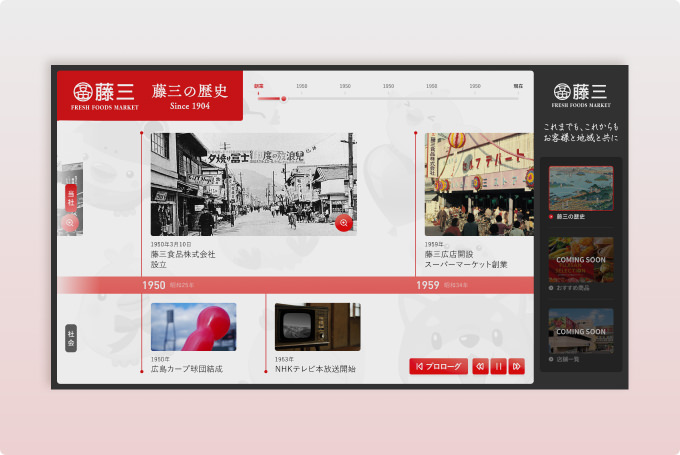Click the 1950 year marker on red band
680x455 pixels.
pyautogui.click(x=154, y=285)
